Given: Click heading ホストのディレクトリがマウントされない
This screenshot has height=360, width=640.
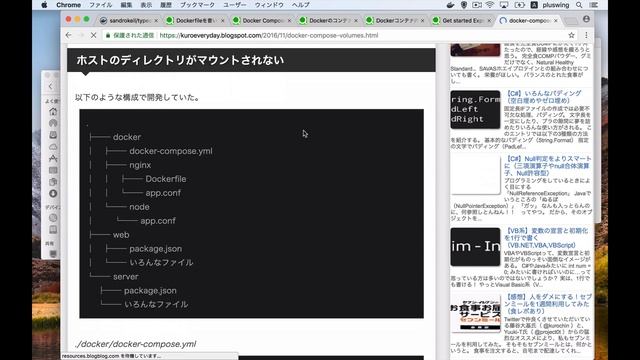Looking at the screenshot, I should (x=180, y=60).
